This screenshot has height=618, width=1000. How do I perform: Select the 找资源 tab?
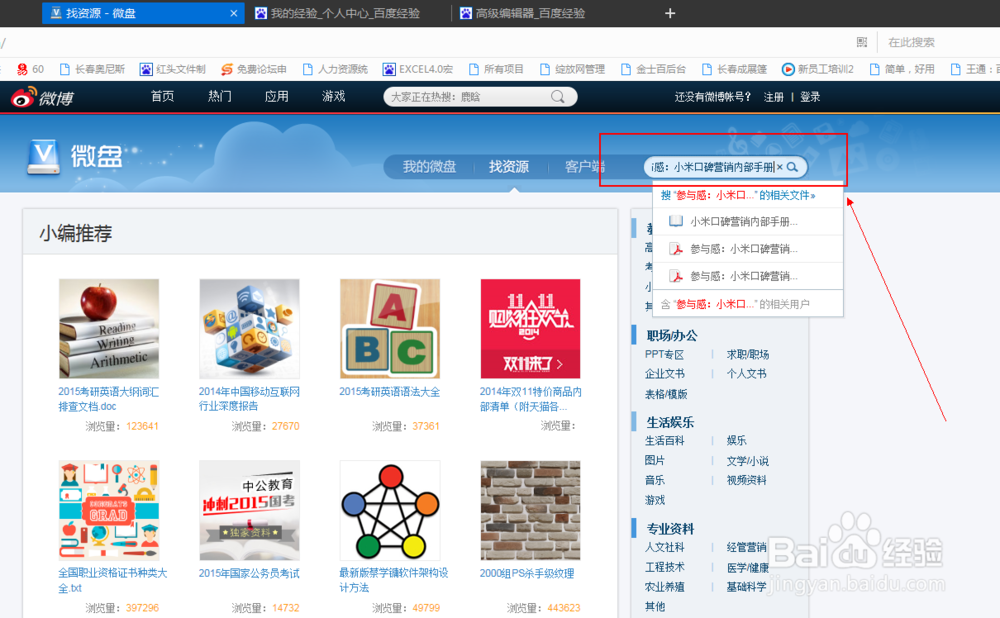pos(509,167)
